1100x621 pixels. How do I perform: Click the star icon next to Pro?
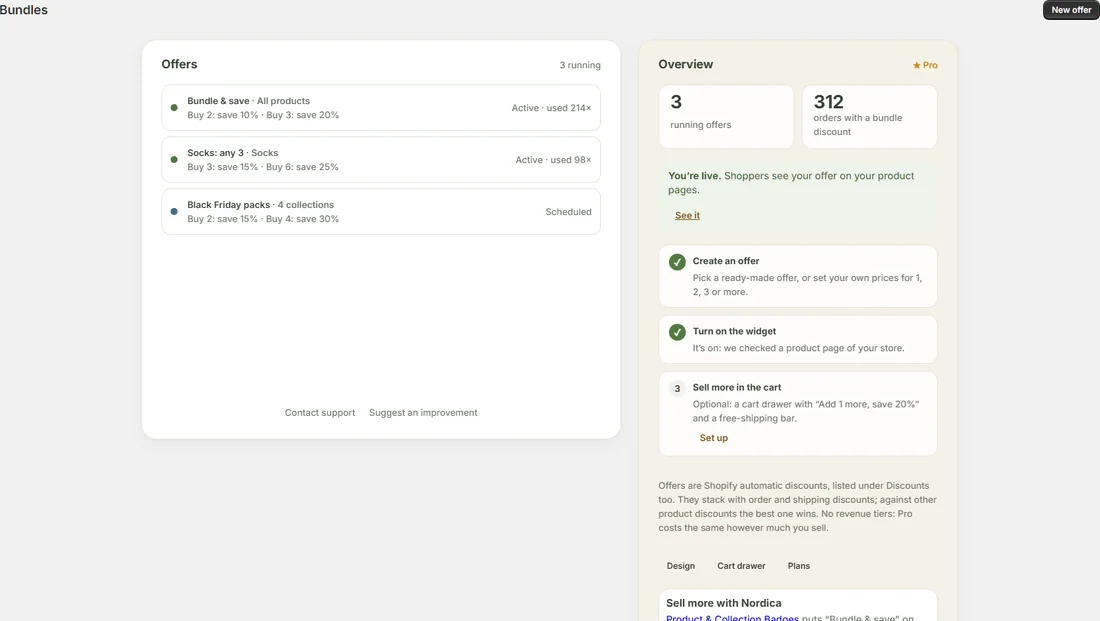(916, 65)
